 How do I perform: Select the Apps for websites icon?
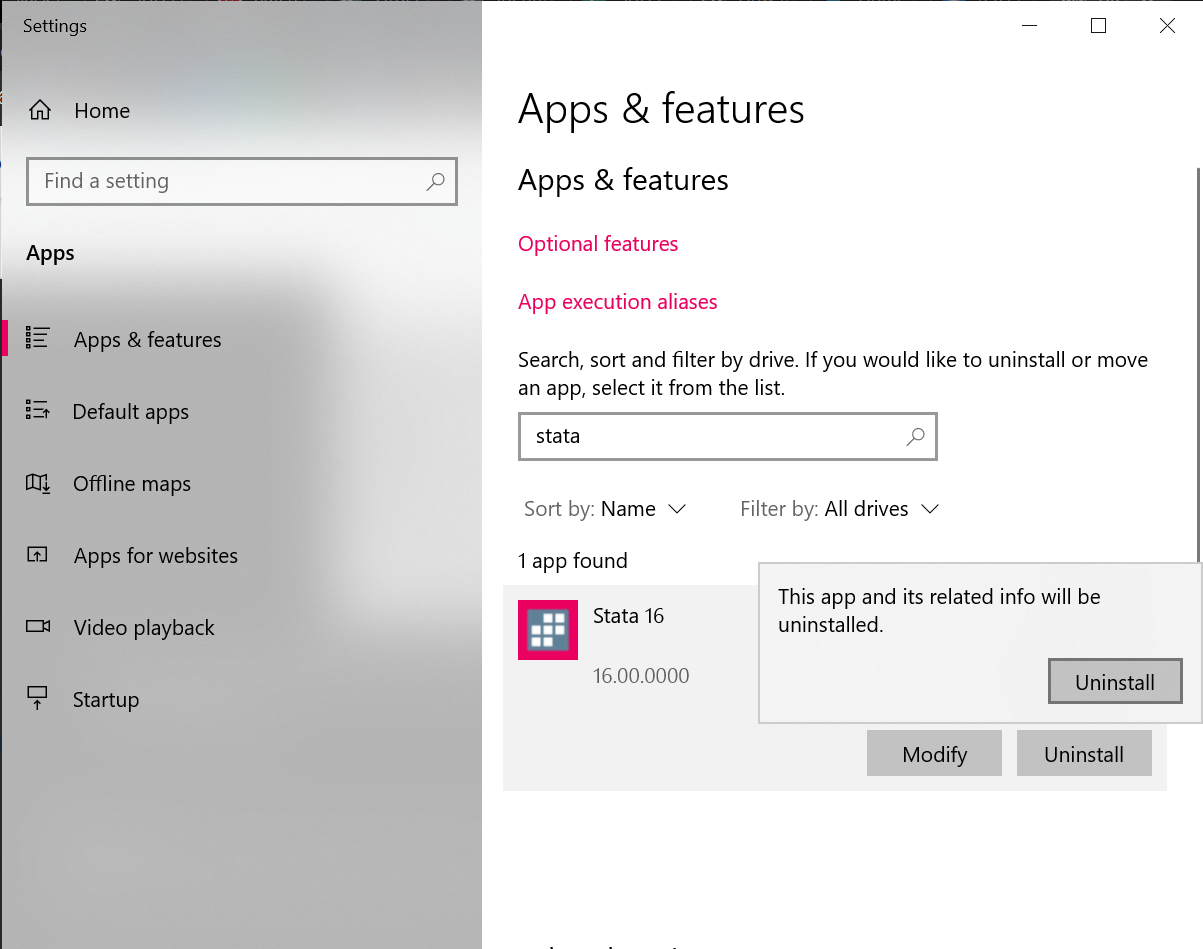(x=37, y=555)
